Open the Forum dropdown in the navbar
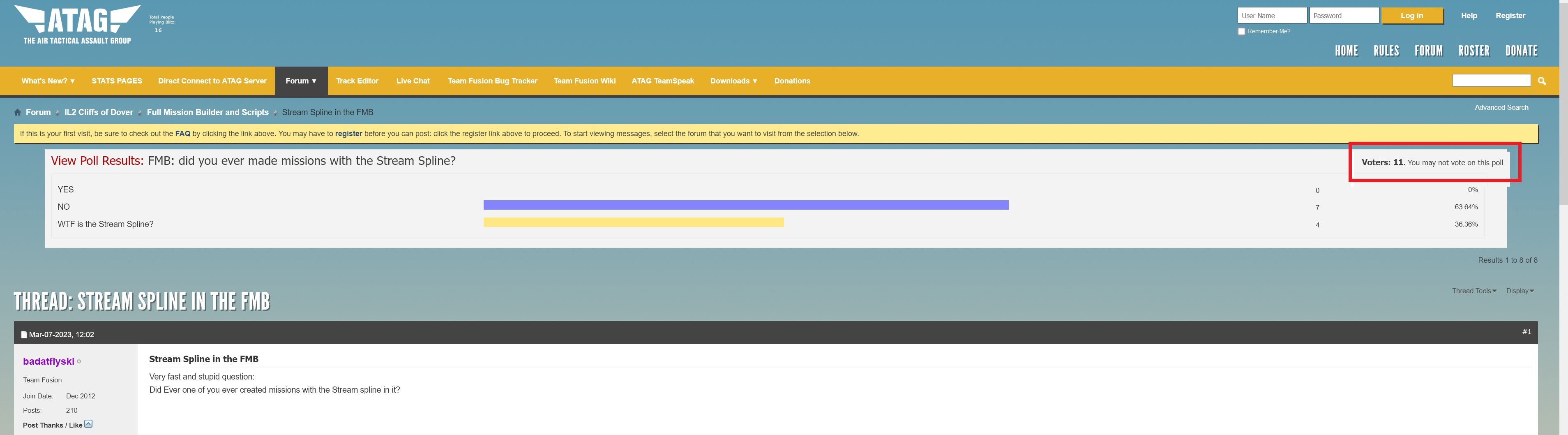Image resolution: width=1568 pixels, height=435 pixels. click(301, 81)
